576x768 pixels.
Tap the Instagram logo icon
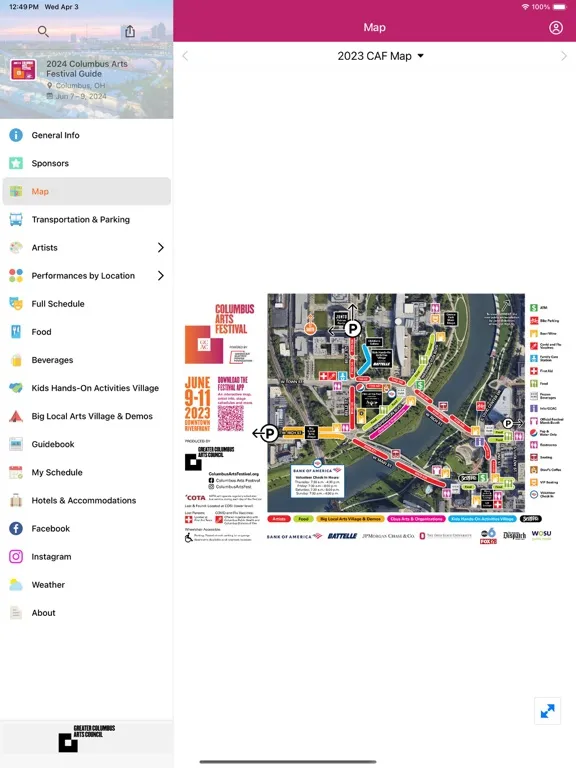coord(16,556)
